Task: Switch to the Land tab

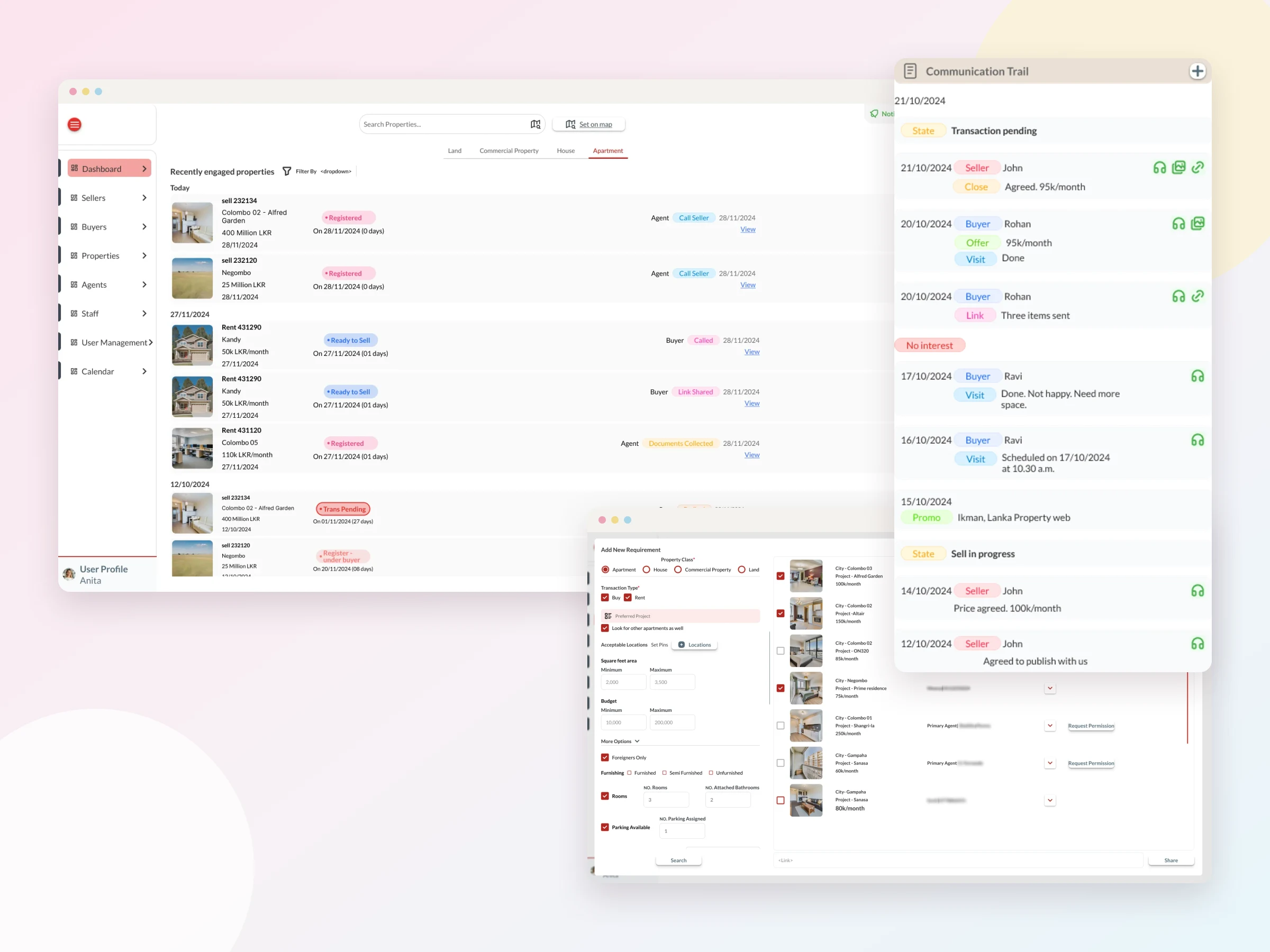Action: 455,151
